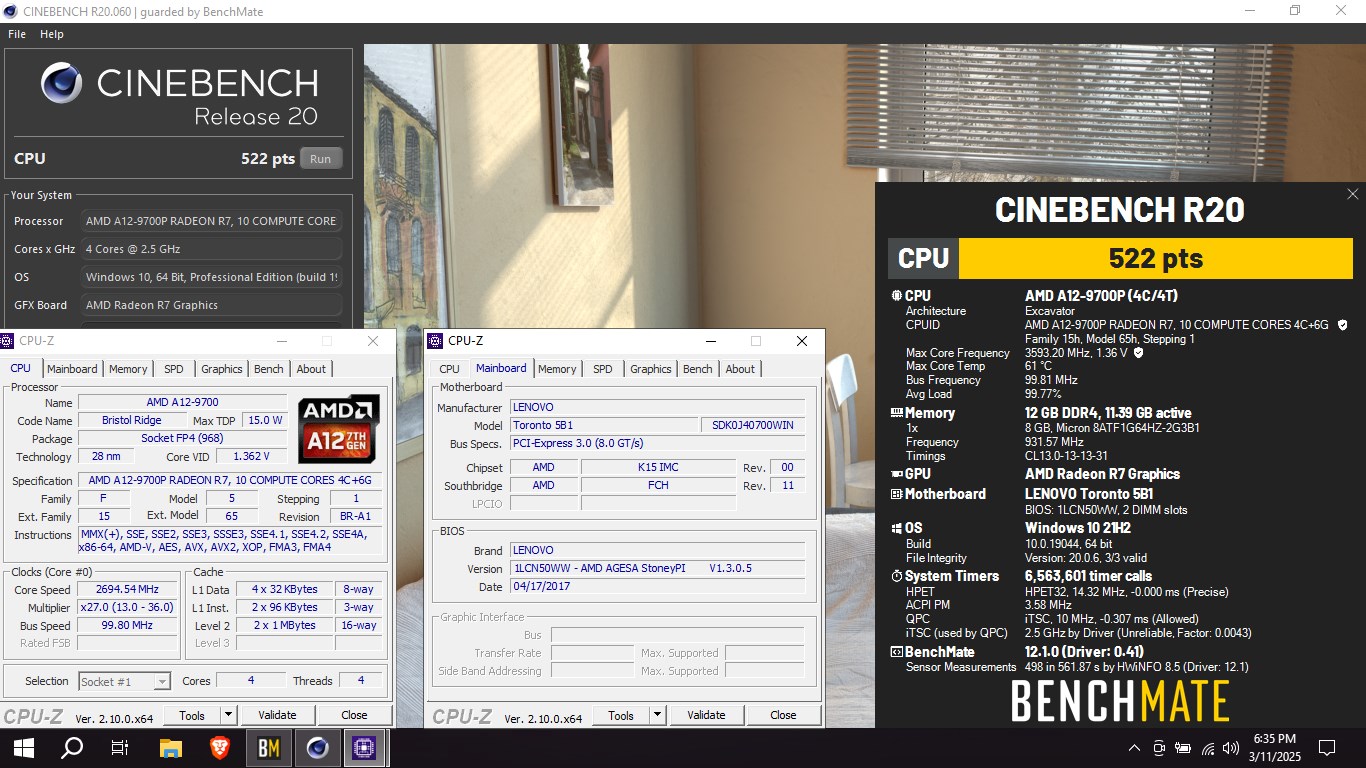Click Validate in Mainboard CPU-Z window

click(x=706, y=715)
